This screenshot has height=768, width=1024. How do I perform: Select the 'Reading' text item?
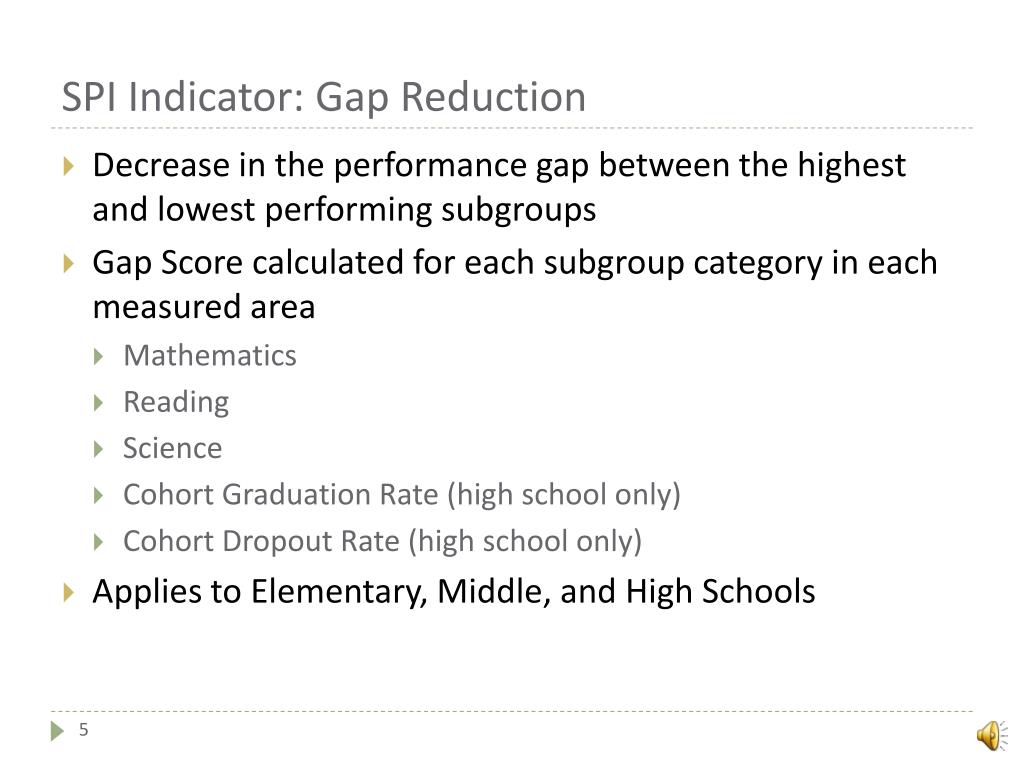[x=176, y=403]
